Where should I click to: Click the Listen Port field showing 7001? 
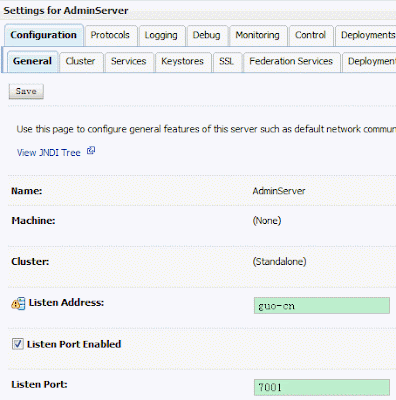(322, 387)
